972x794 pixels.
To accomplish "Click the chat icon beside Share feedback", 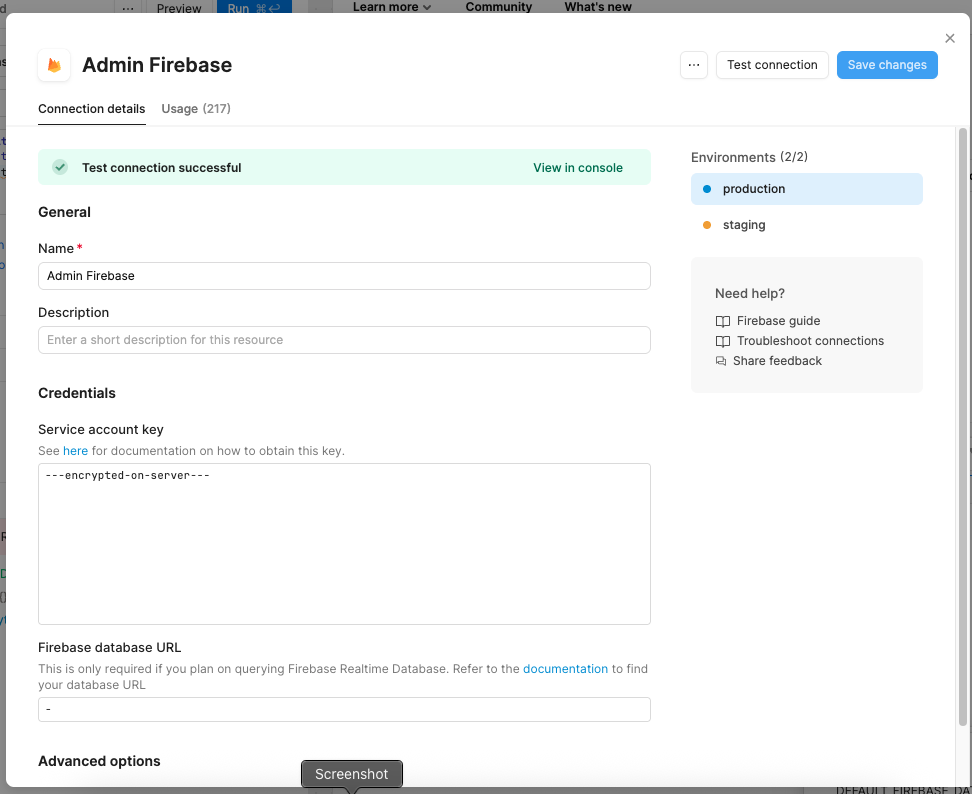I will pyautogui.click(x=721, y=361).
